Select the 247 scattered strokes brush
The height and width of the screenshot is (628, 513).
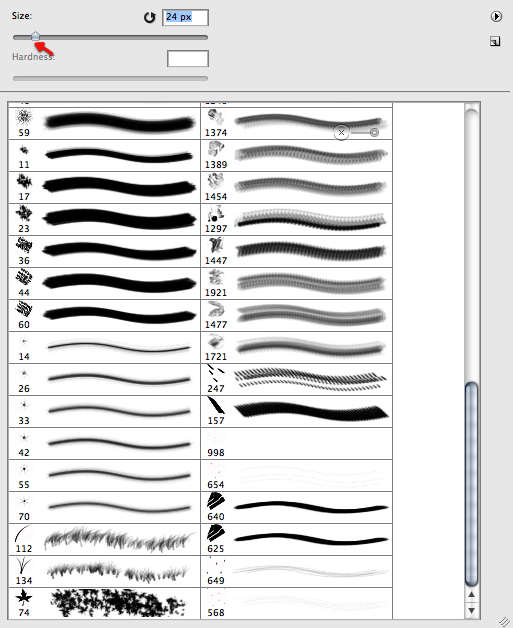coord(296,379)
